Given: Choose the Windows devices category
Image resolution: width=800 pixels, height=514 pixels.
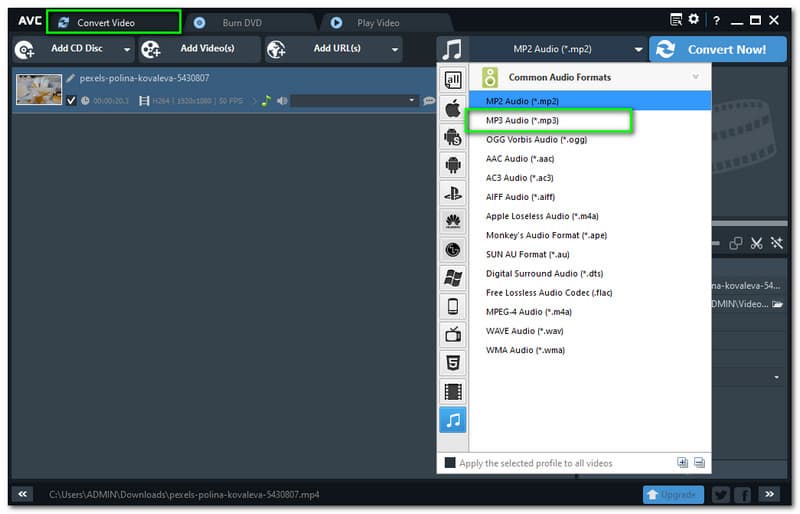Looking at the screenshot, I should coord(453,278).
